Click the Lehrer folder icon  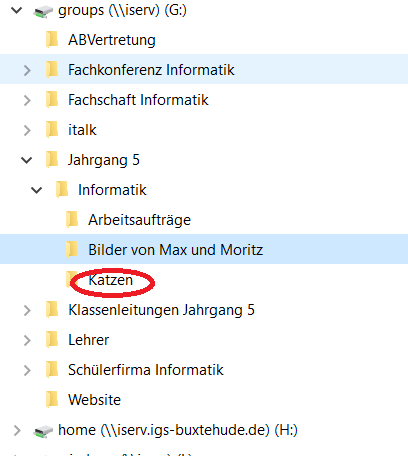pos(52,340)
